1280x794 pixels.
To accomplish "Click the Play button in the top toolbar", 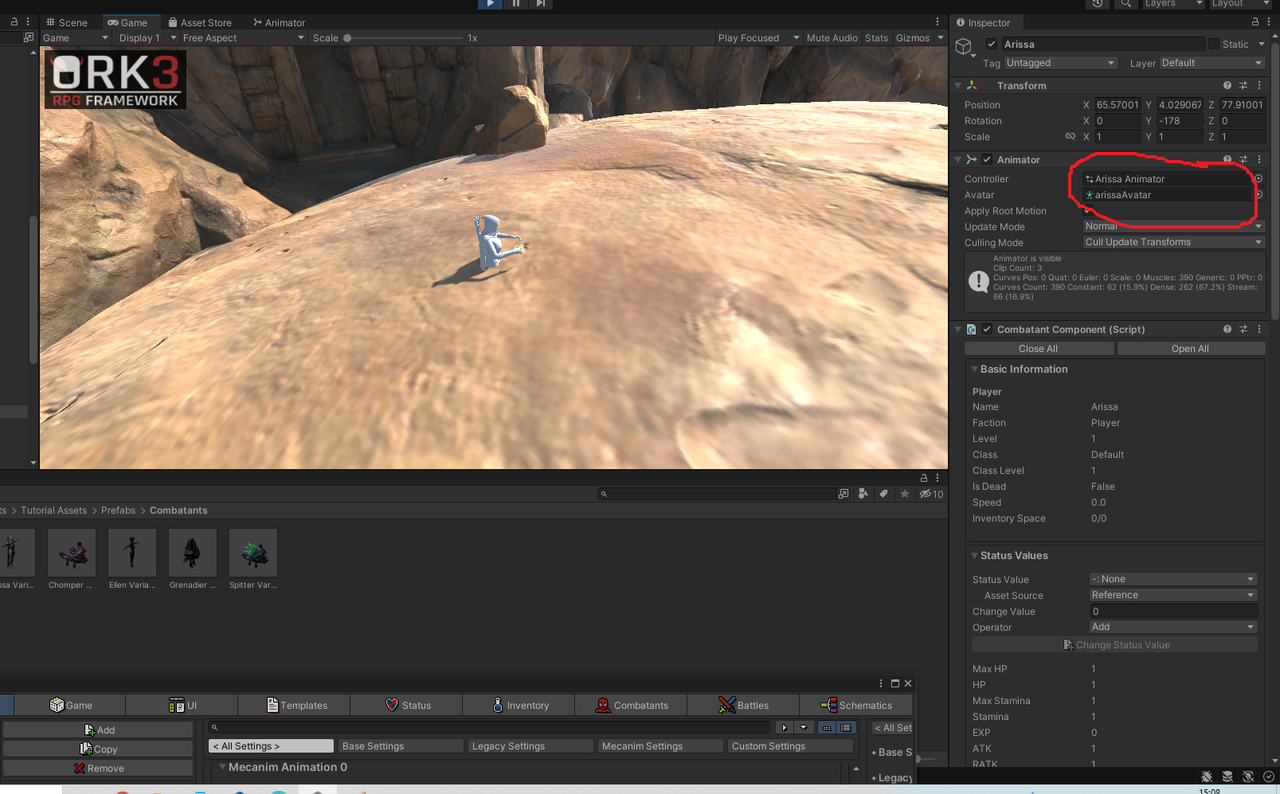I will (x=490, y=4).
